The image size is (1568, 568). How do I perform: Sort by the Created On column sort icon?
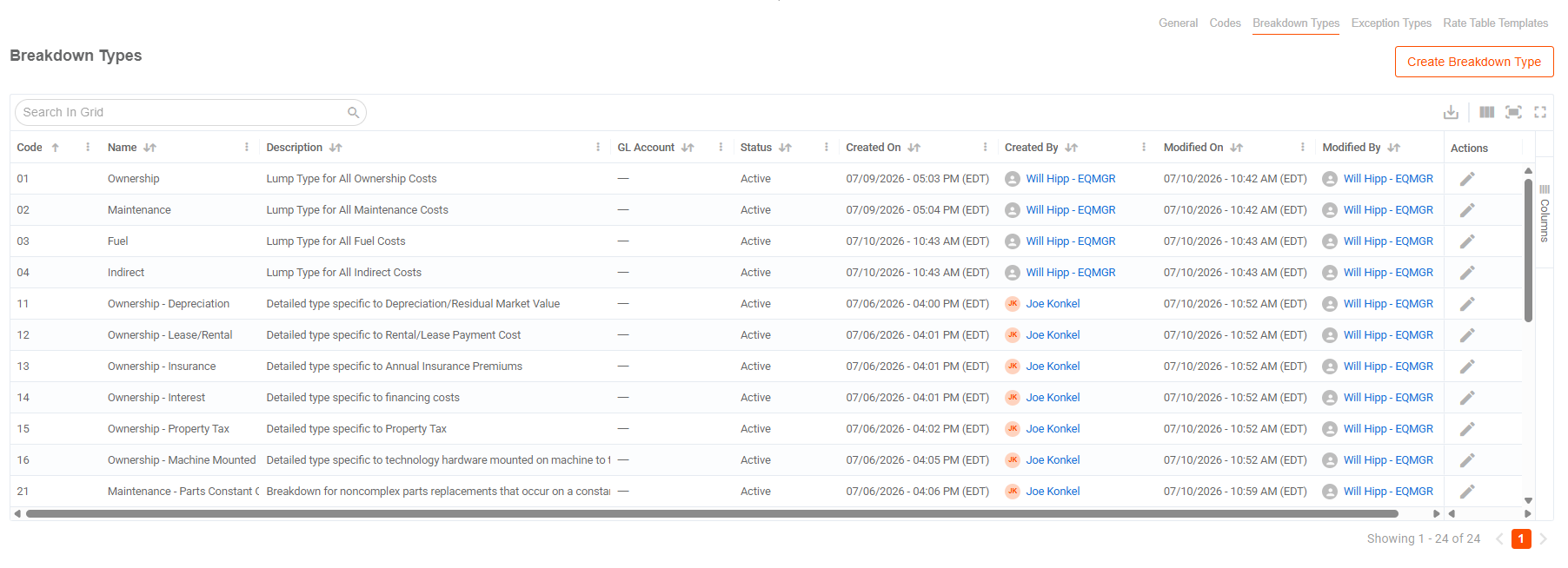[914, 148]
